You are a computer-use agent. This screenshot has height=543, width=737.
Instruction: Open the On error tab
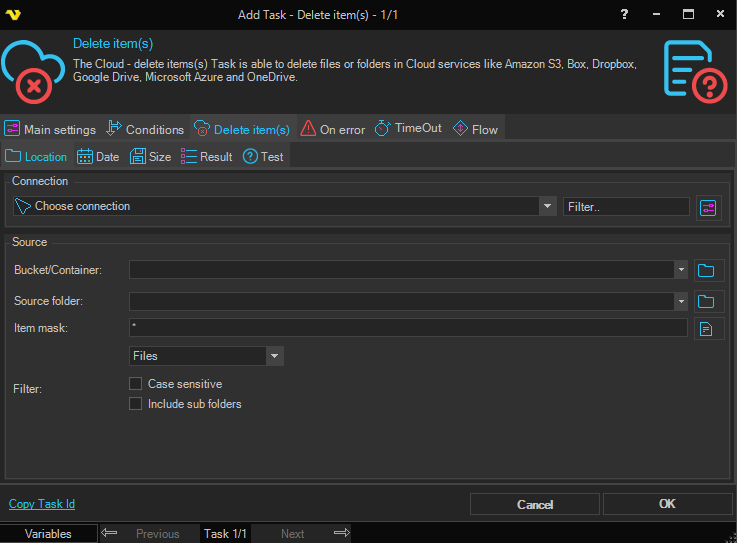click(332, 129)
